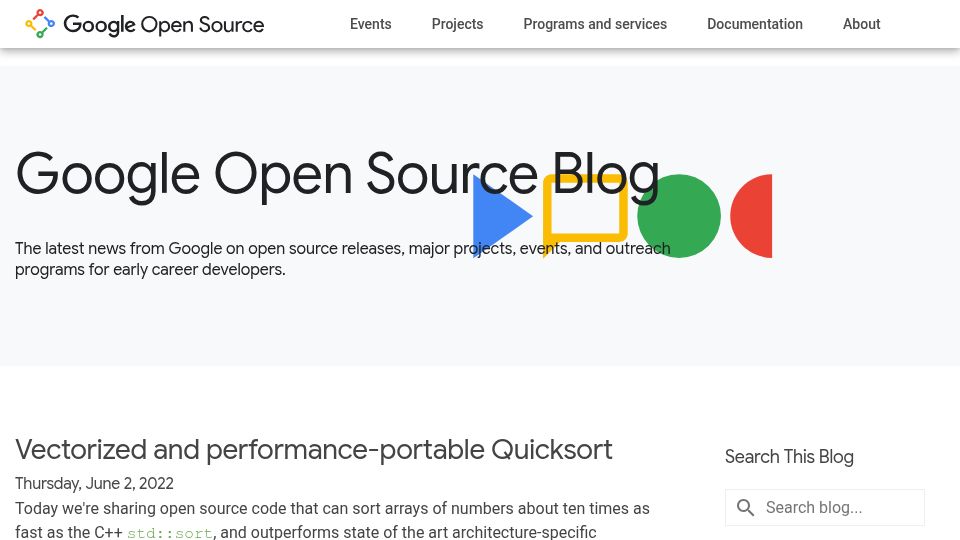Click the Google Open Source logo icon
Screen dimensions: 960x540
coord(40,24)
